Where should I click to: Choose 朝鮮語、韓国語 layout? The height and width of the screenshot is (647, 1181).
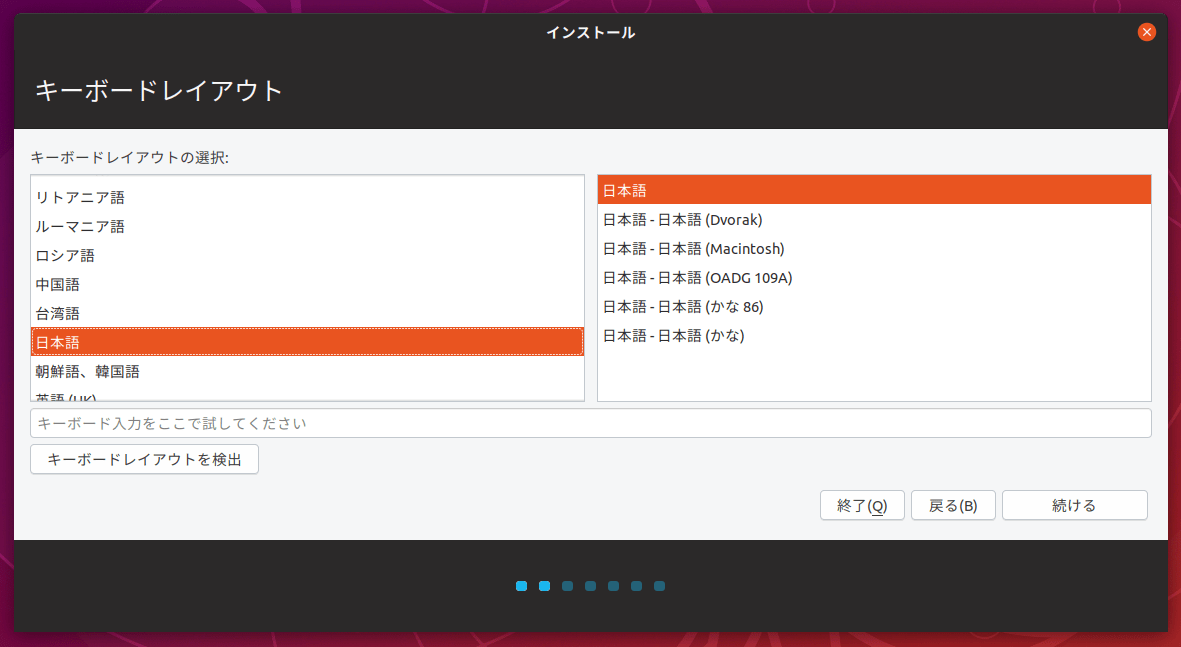point(307,371)
